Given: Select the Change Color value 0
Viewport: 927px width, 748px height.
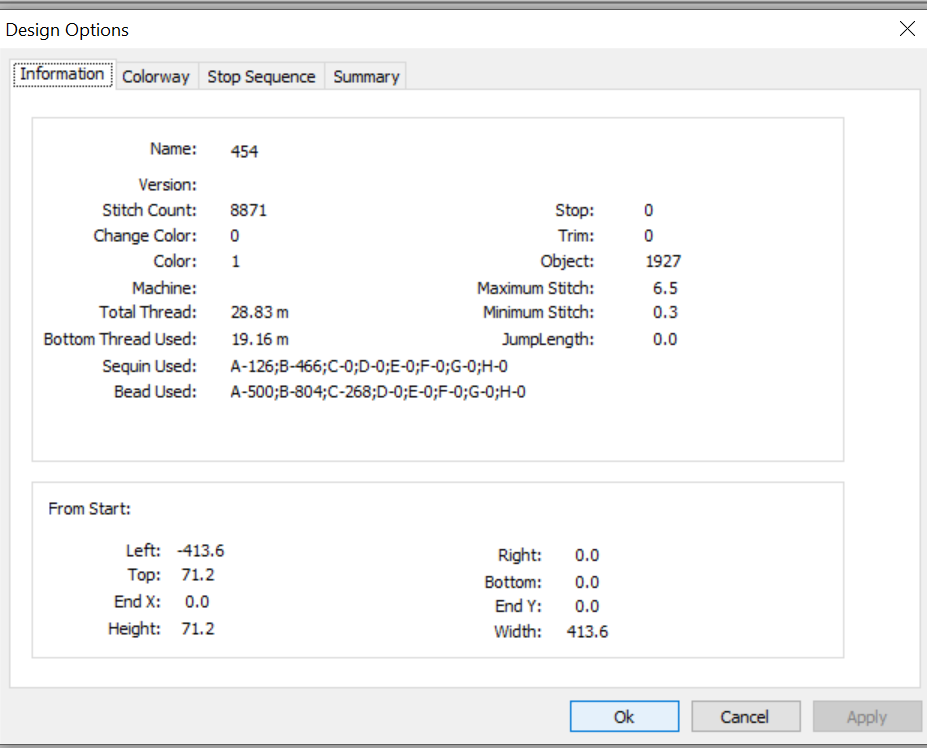Looking at the screenshot, I should (235, 236).
